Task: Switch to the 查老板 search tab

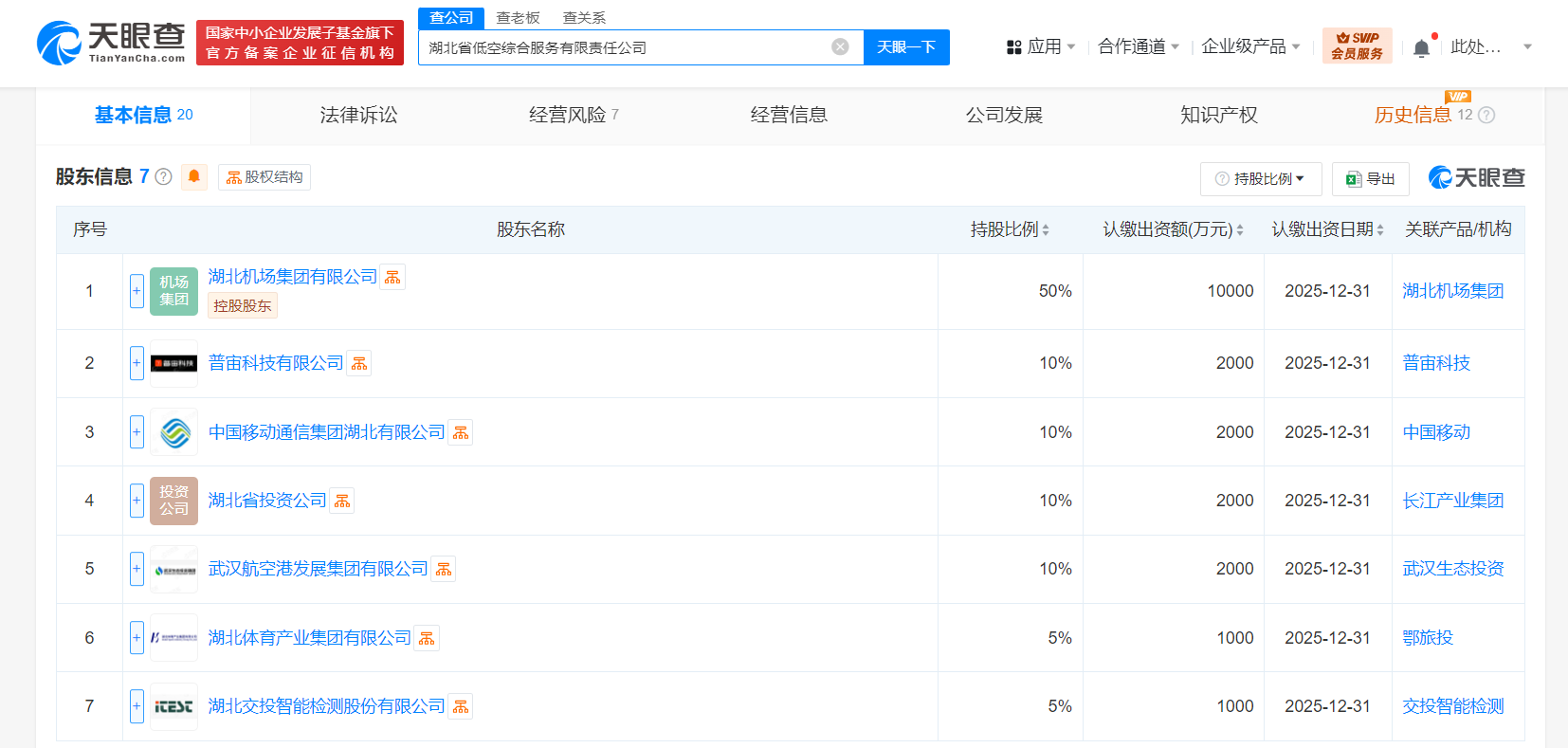Action: (518, 18)
